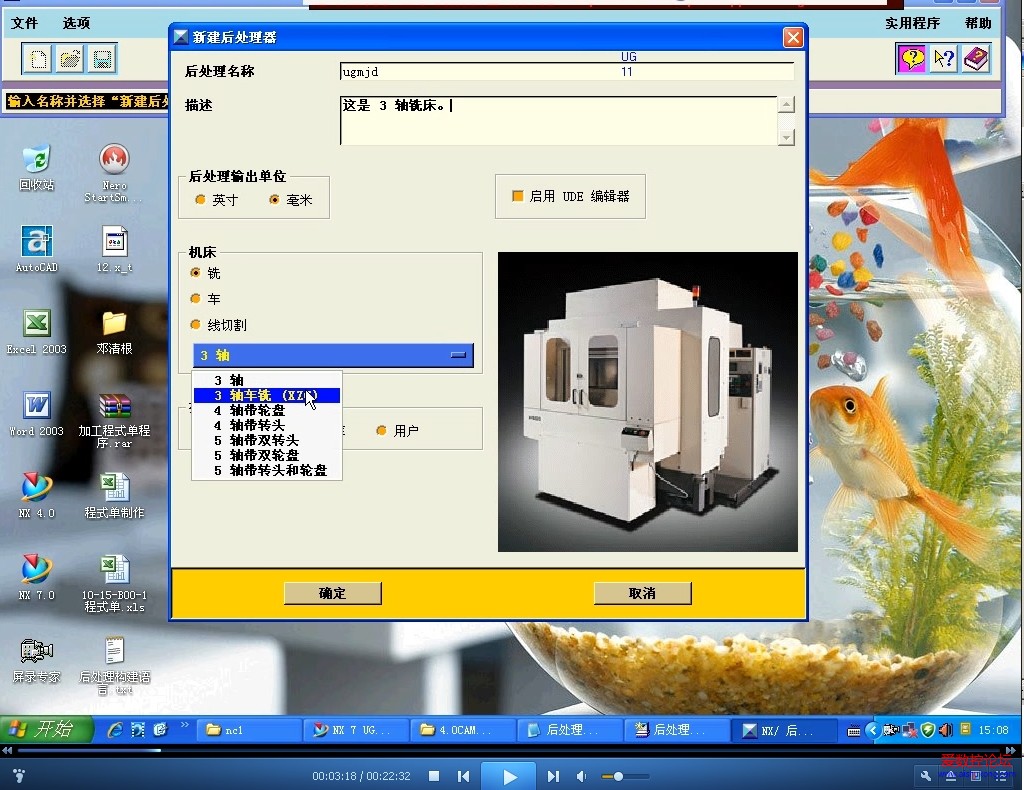
Task: Open the 文件 menu
Action: pyautogui.click(x=23, y=22)
